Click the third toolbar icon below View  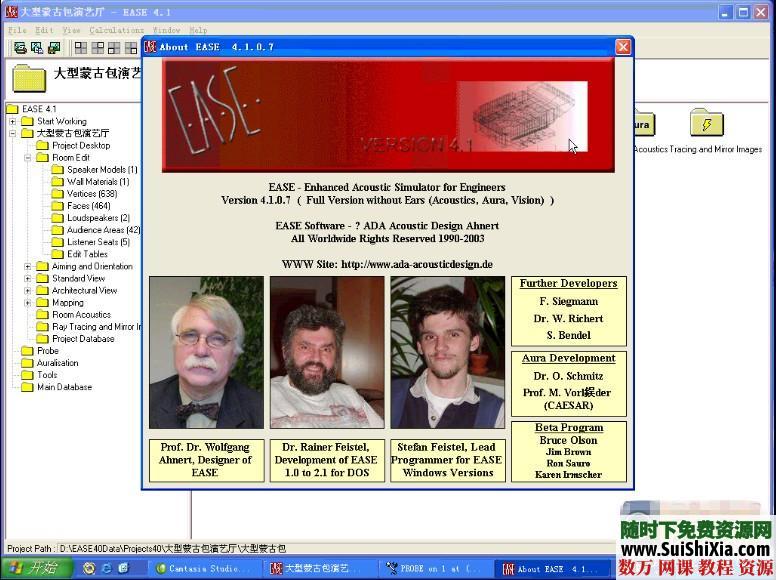click(115, 47)
